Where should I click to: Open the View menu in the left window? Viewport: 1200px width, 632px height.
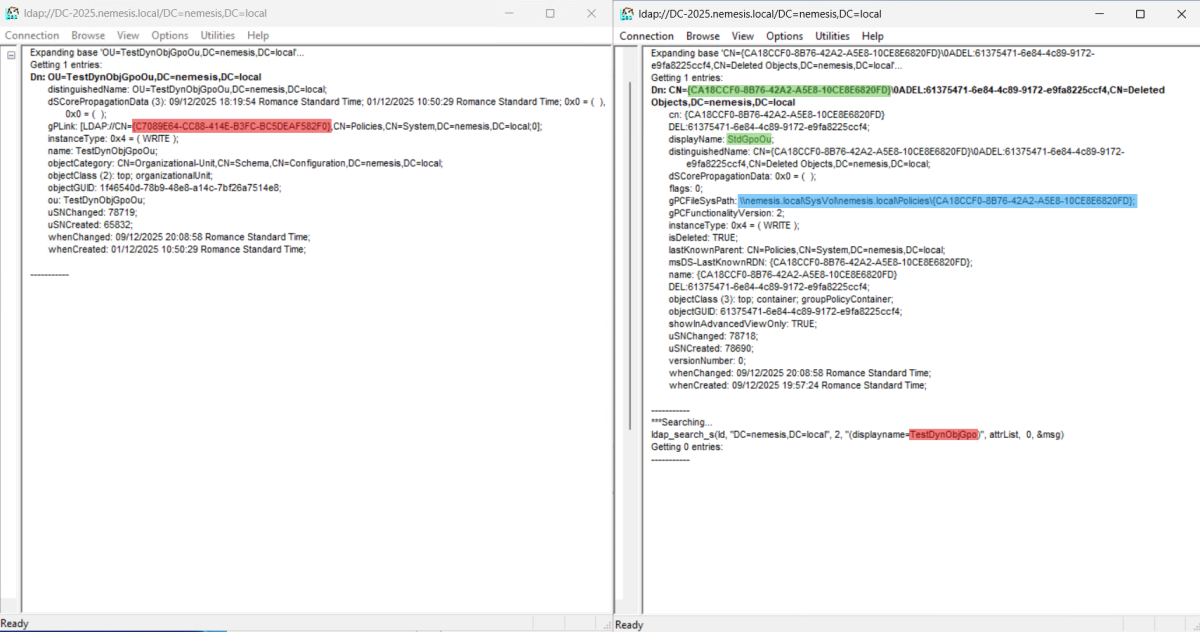point(127,35)
